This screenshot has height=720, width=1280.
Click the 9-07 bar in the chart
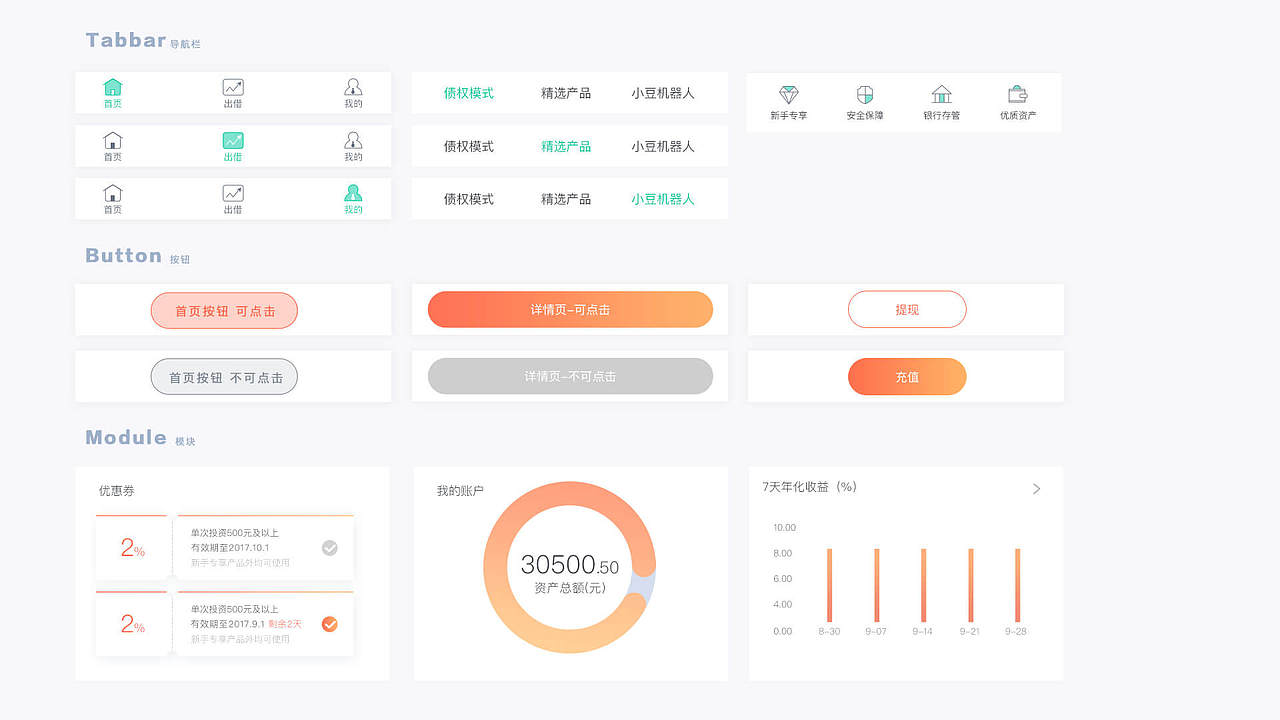[x=877, y=585]
